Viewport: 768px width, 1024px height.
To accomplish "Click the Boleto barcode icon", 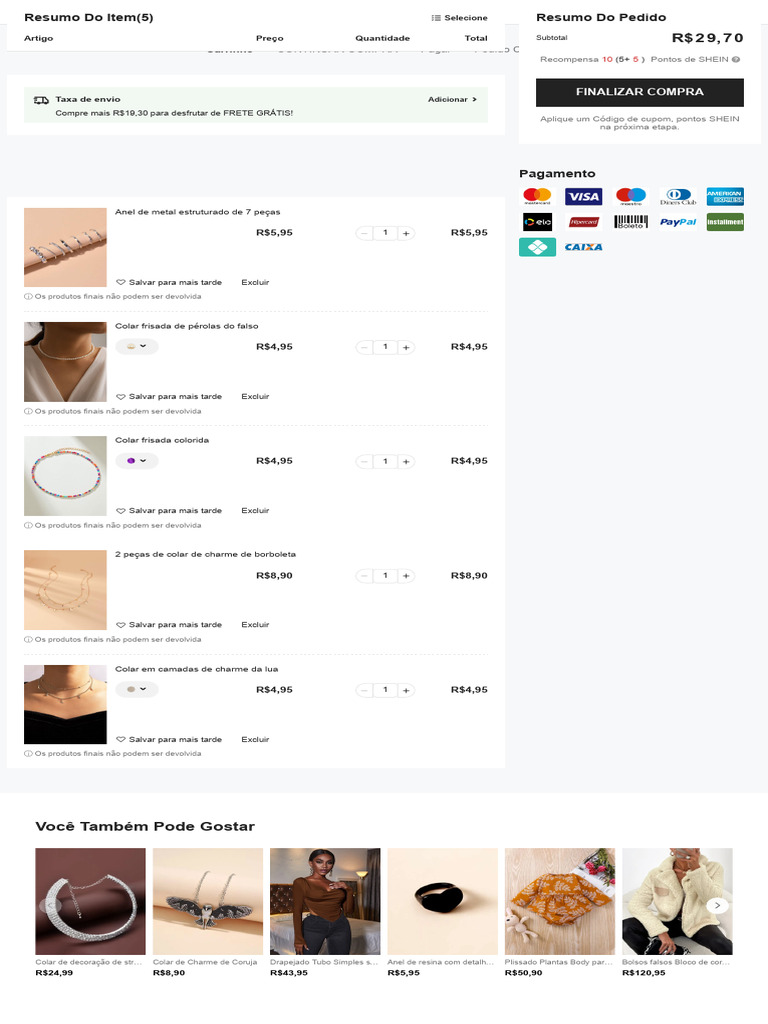I will [x=631, y=222].
